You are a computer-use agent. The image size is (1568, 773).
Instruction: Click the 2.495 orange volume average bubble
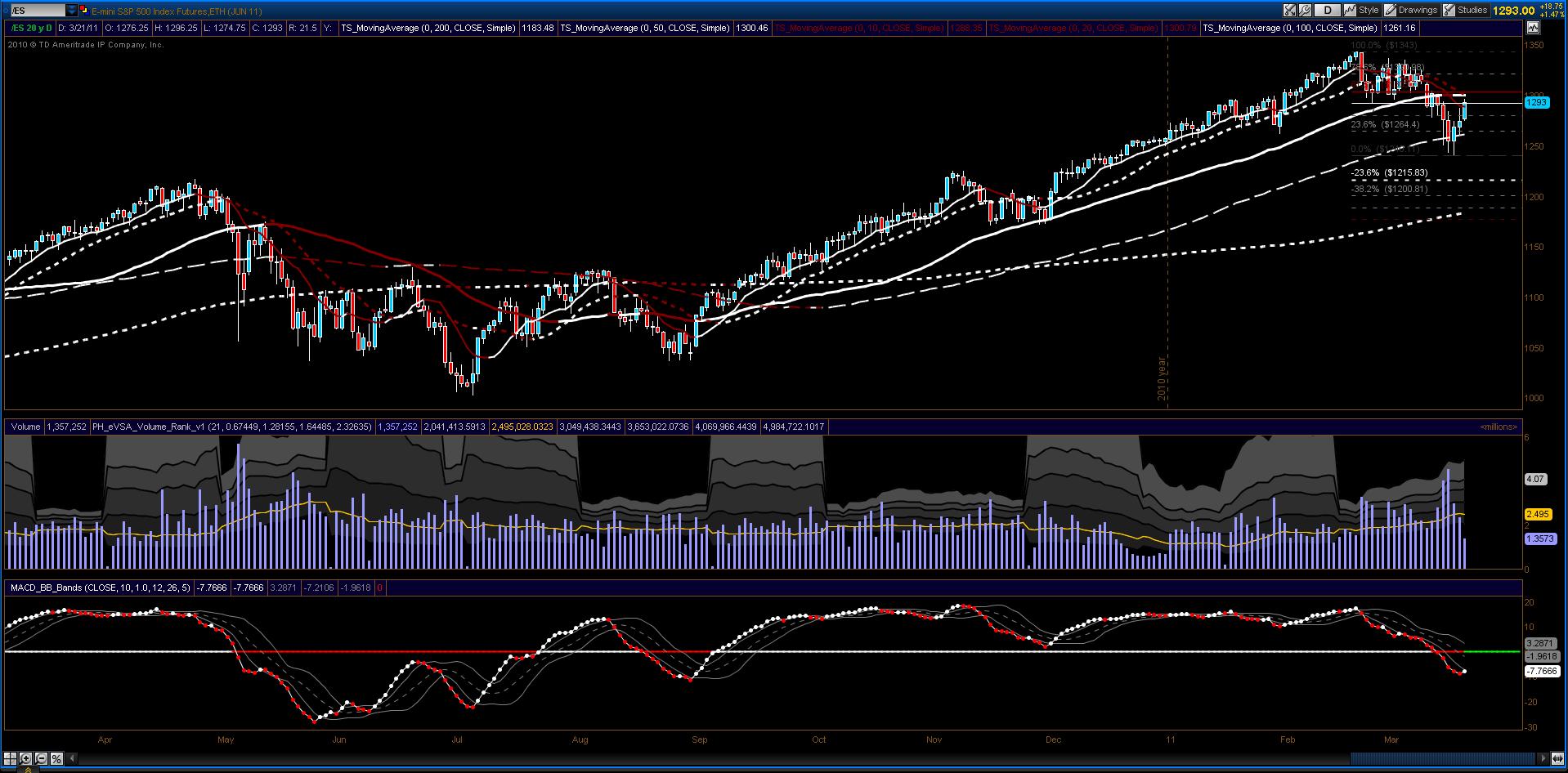1537,515
